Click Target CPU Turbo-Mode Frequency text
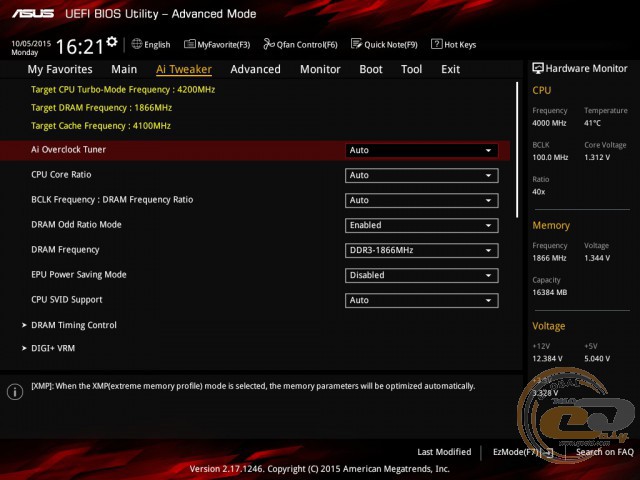 [123, 90]
